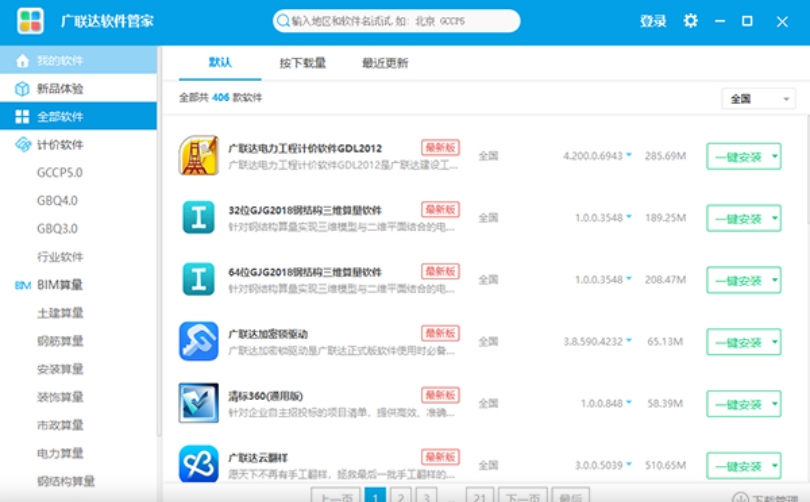
Task: Select GCCP5.0 in sidebar
Action: pos(60,172)
